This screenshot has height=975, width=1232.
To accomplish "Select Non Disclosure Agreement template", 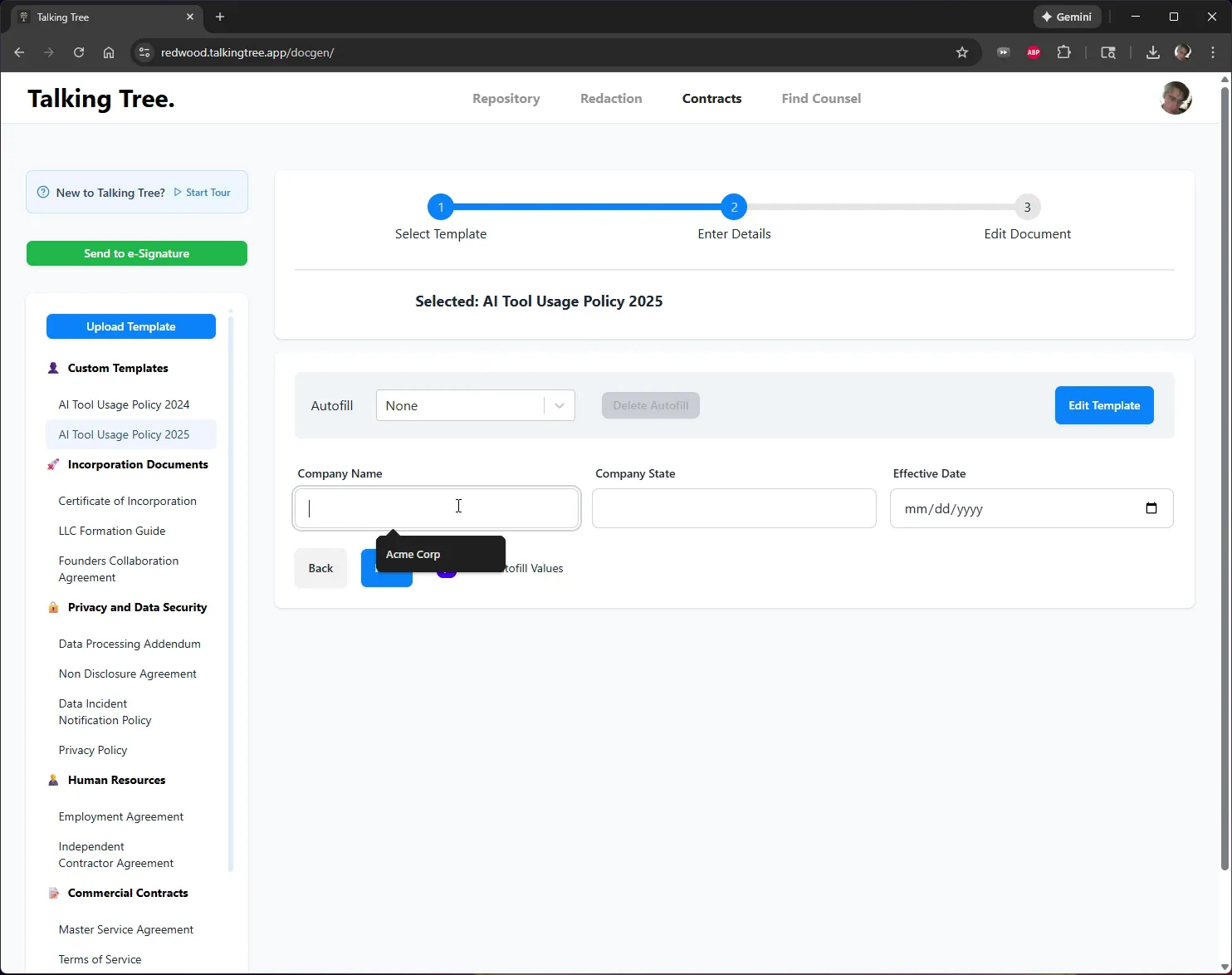I will pos(127,674).
